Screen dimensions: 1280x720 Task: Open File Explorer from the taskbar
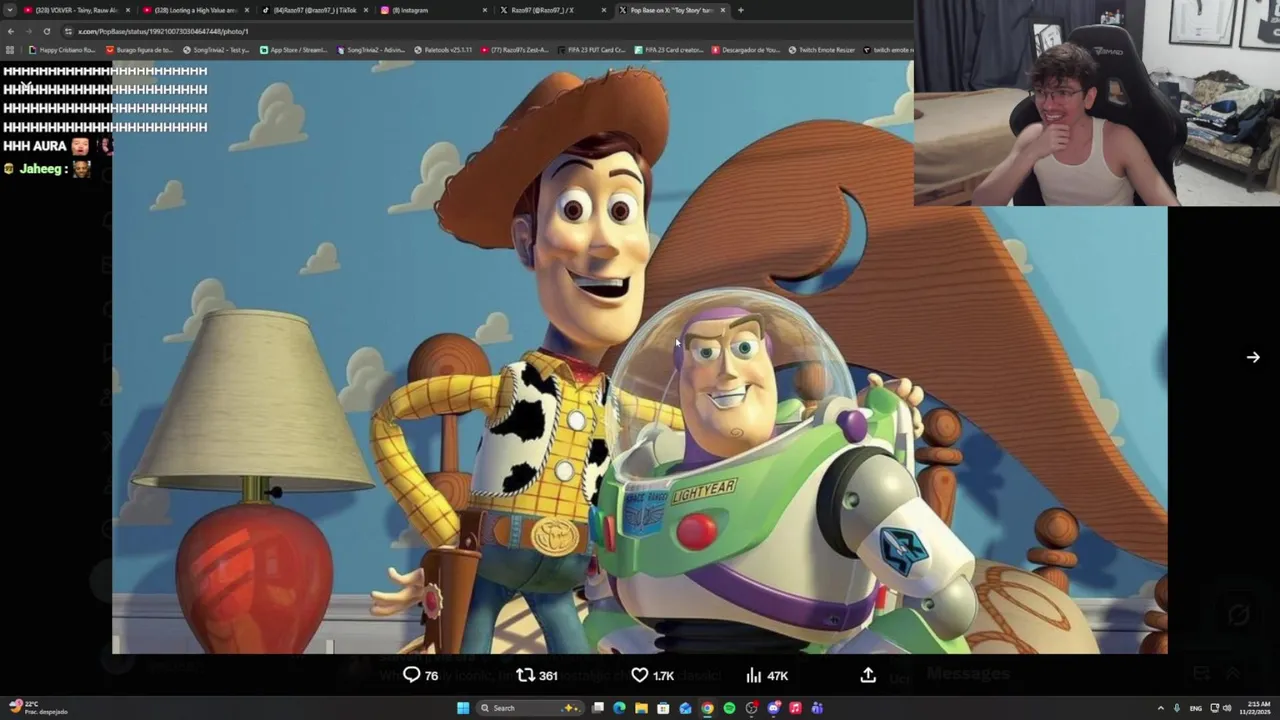coord(641,708)
